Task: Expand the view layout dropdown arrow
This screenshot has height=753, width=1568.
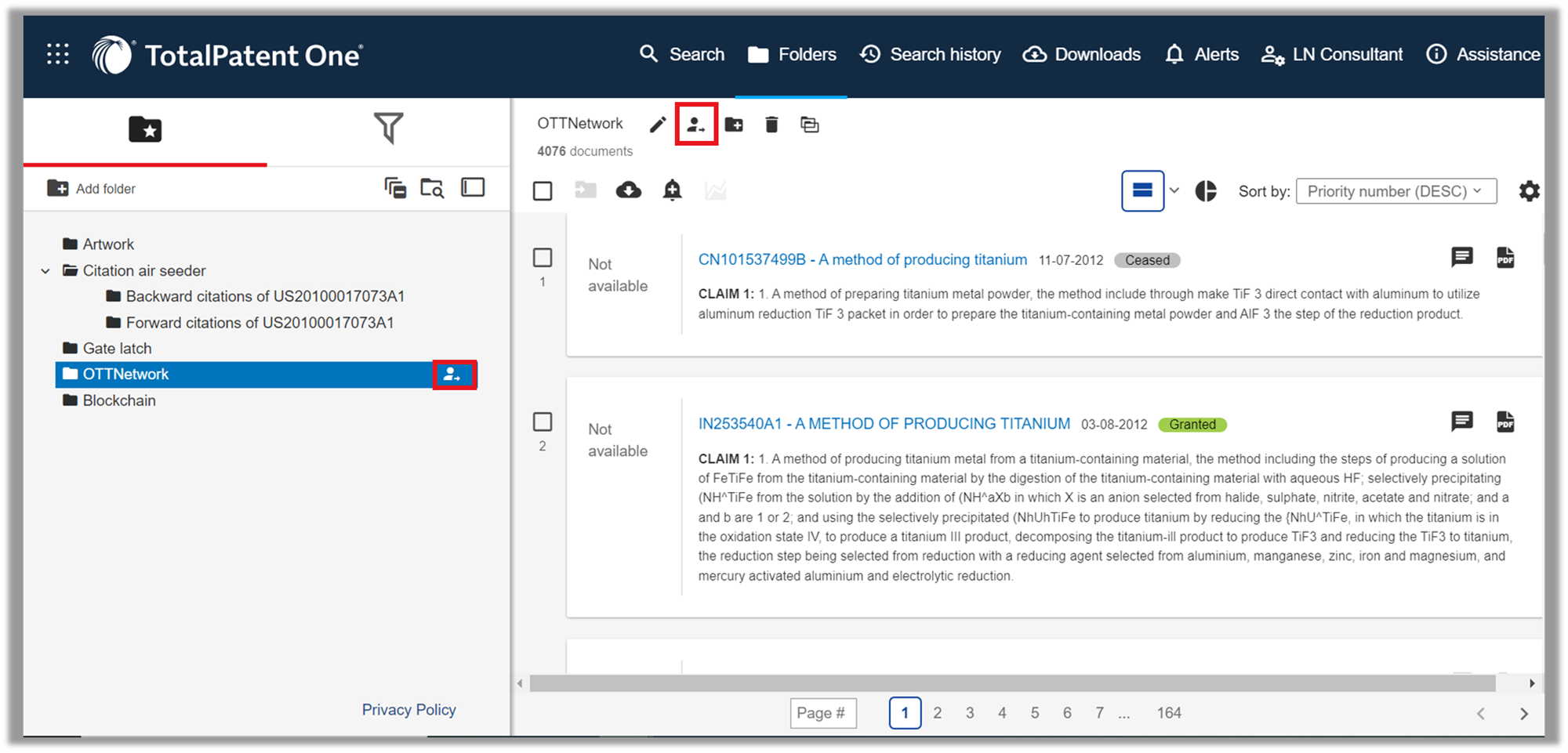Action: pos(1174,190)
